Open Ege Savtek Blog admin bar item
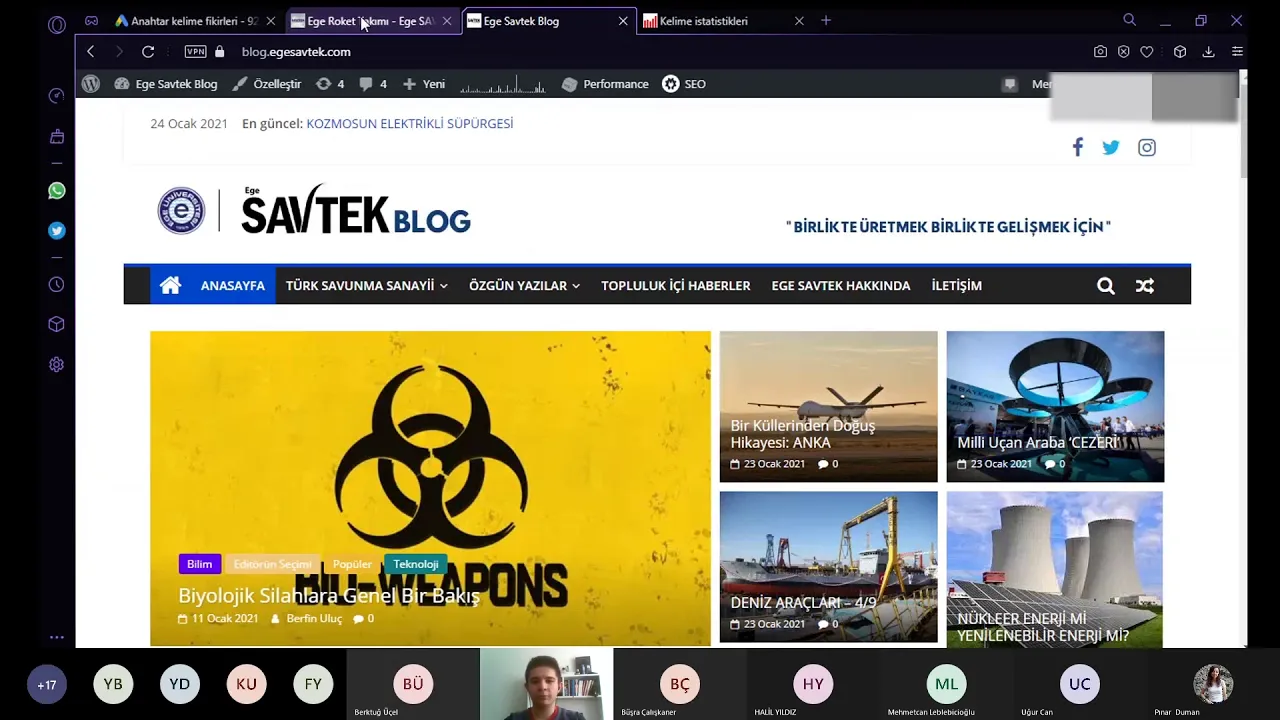 pyautogui.click(x=166, y=84)
